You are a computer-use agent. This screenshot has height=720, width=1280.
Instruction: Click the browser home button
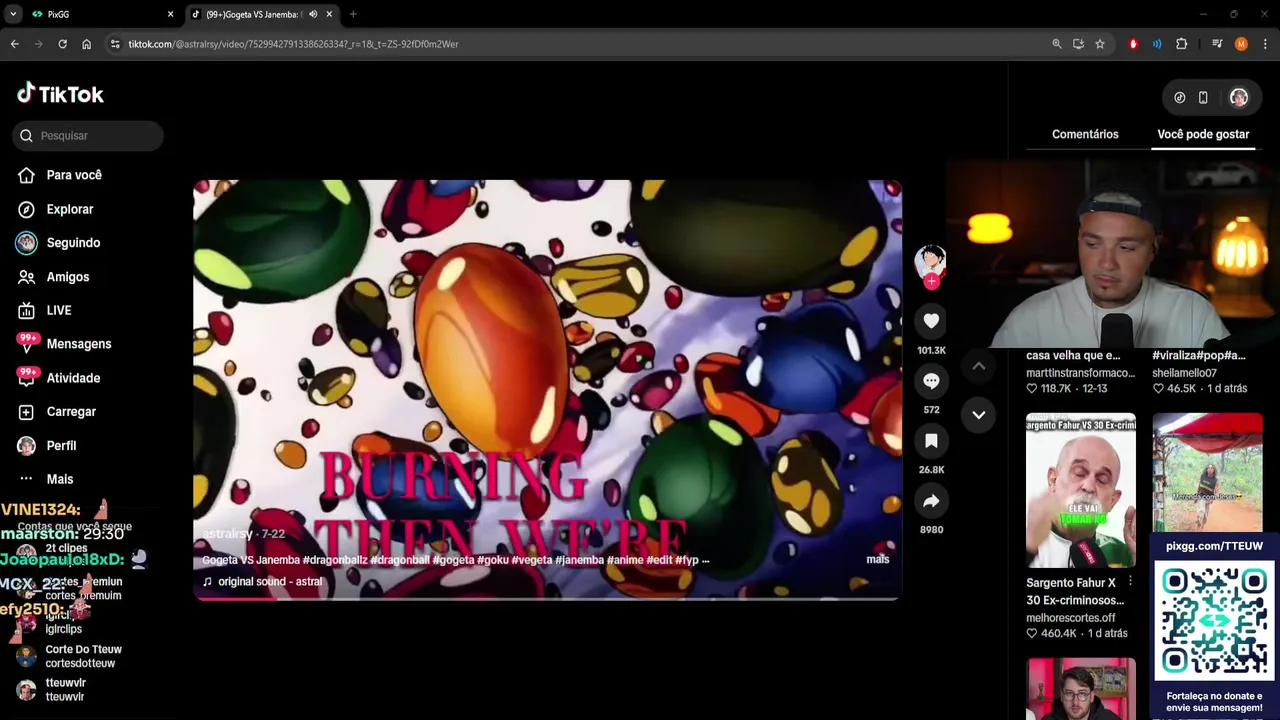click(x=86, y=44)
